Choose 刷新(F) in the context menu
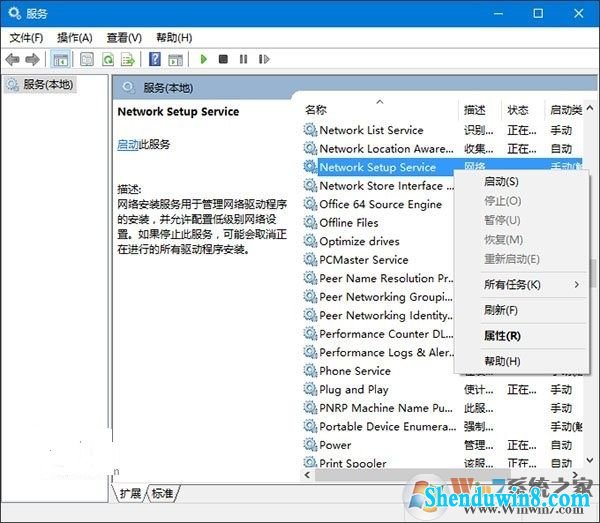600x523 pixels. coord(521,310)
